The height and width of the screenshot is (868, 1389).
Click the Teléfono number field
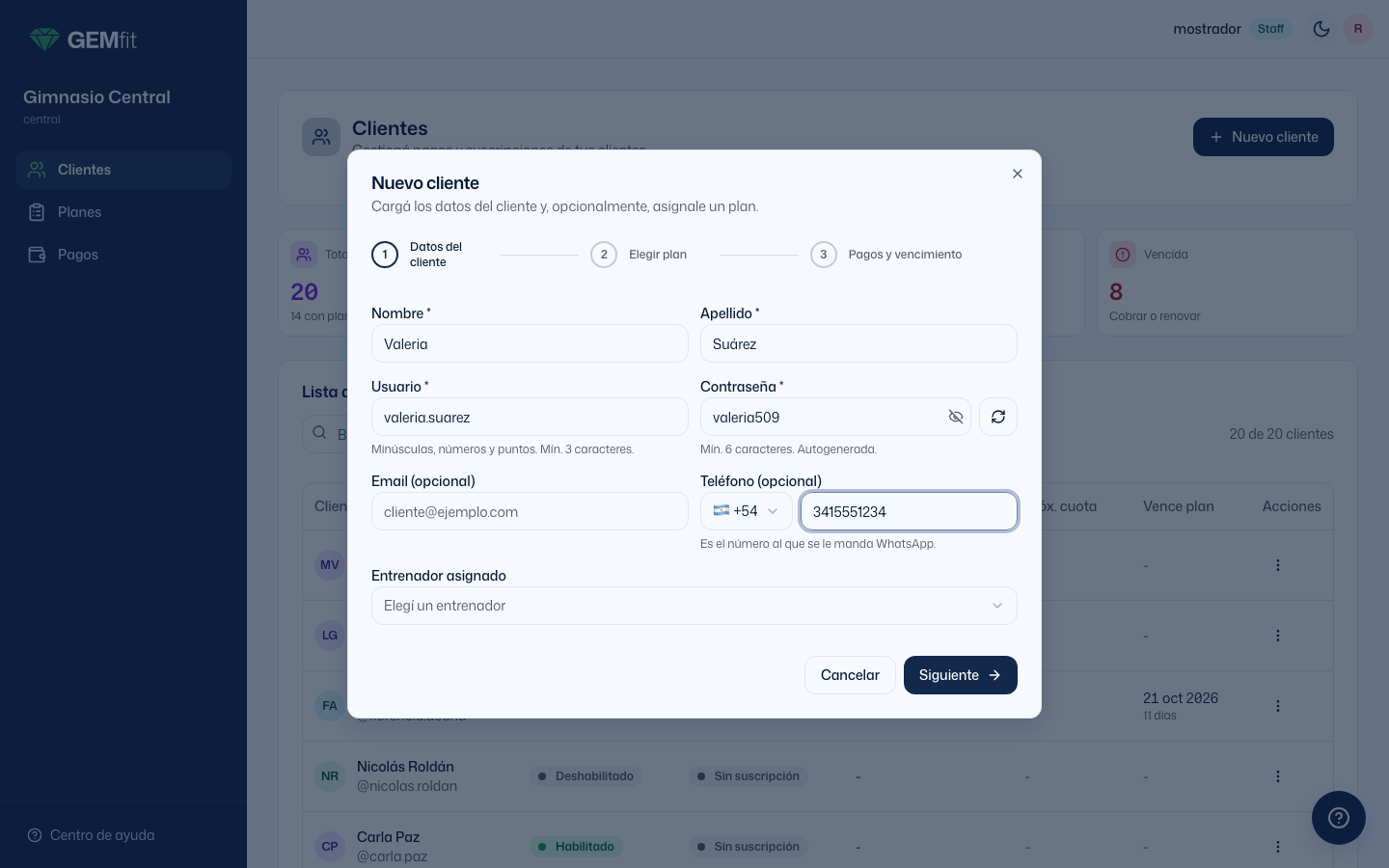pyautogui.click(x=909, y=511)
